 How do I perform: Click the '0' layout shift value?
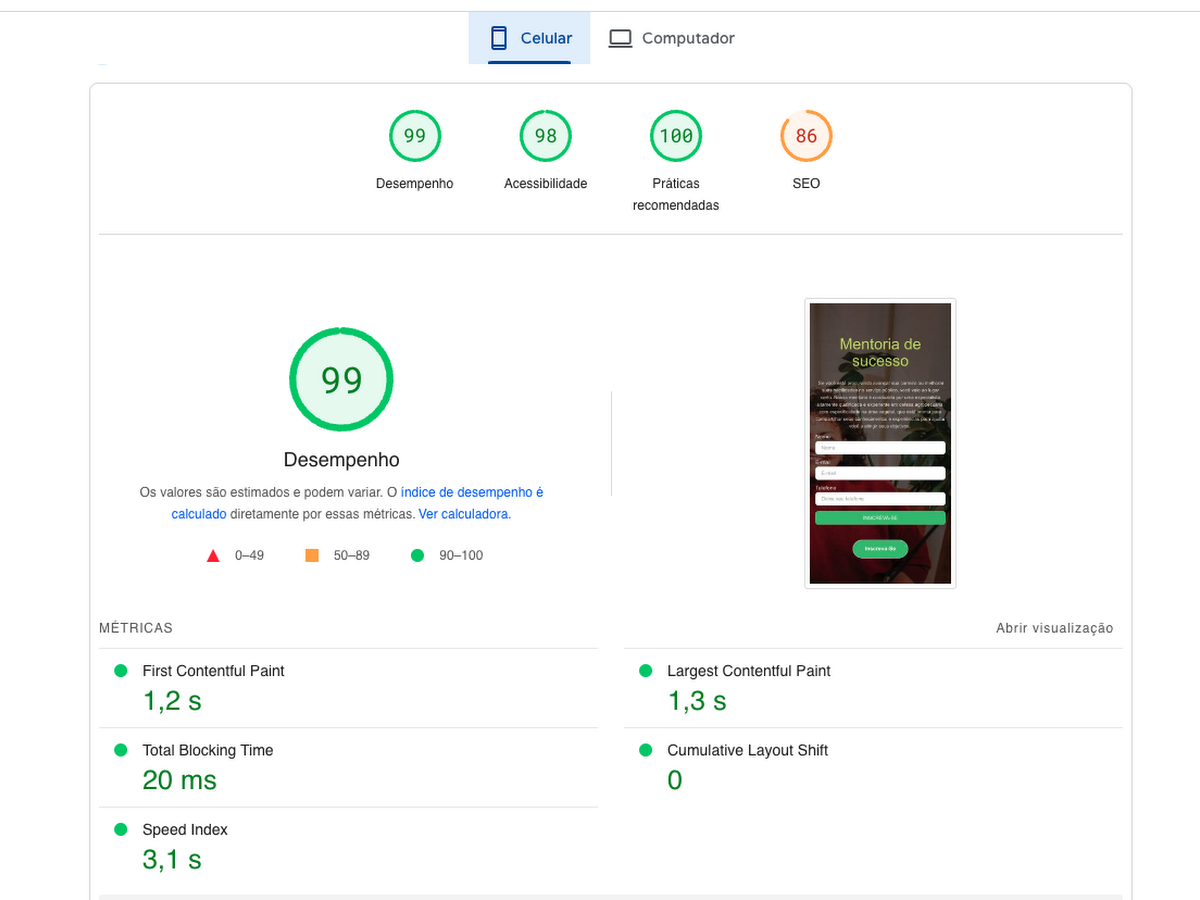675,780
